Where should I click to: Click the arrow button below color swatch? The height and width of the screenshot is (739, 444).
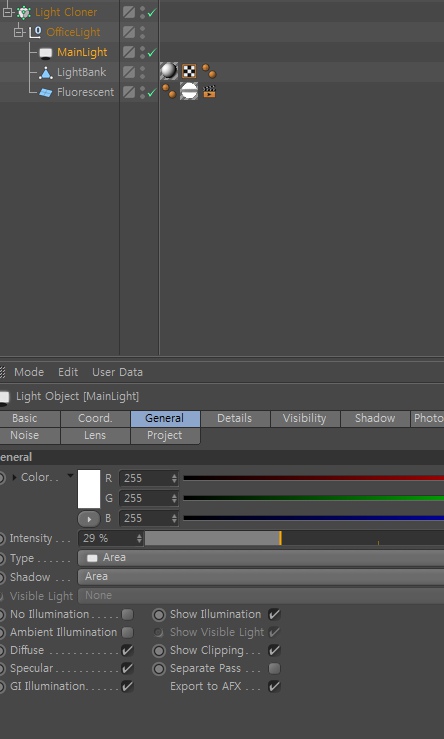click(89, 519)
